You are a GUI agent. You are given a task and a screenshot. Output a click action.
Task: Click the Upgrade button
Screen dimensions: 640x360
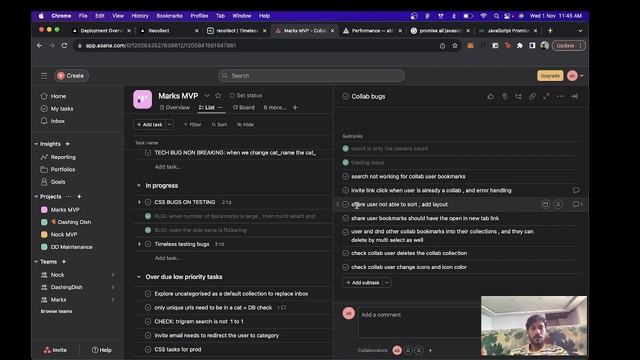pyautogui.click(x=550, y=76)
